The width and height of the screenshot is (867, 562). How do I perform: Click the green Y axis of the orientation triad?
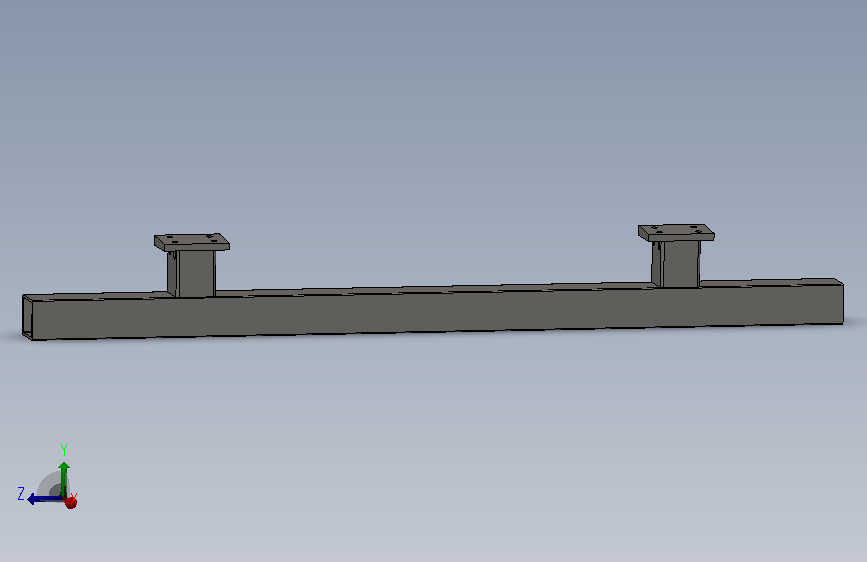pos(64,478)
